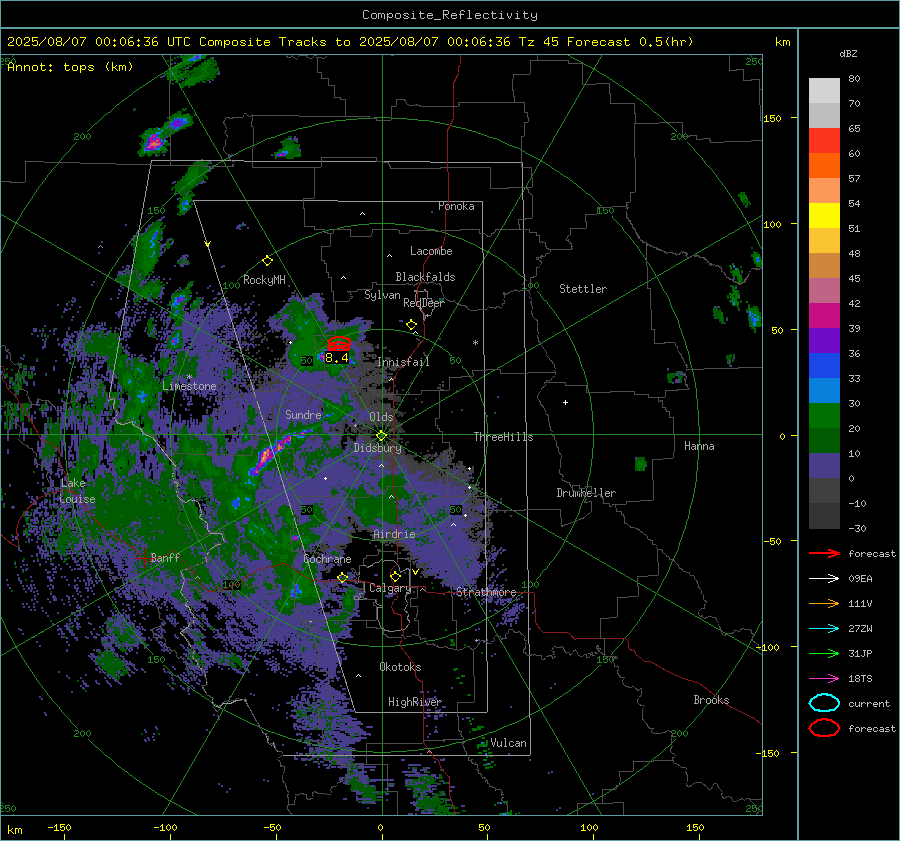Click the Stettler label
Viewport: 900px width, 841px height.
[x=583, y=289]
